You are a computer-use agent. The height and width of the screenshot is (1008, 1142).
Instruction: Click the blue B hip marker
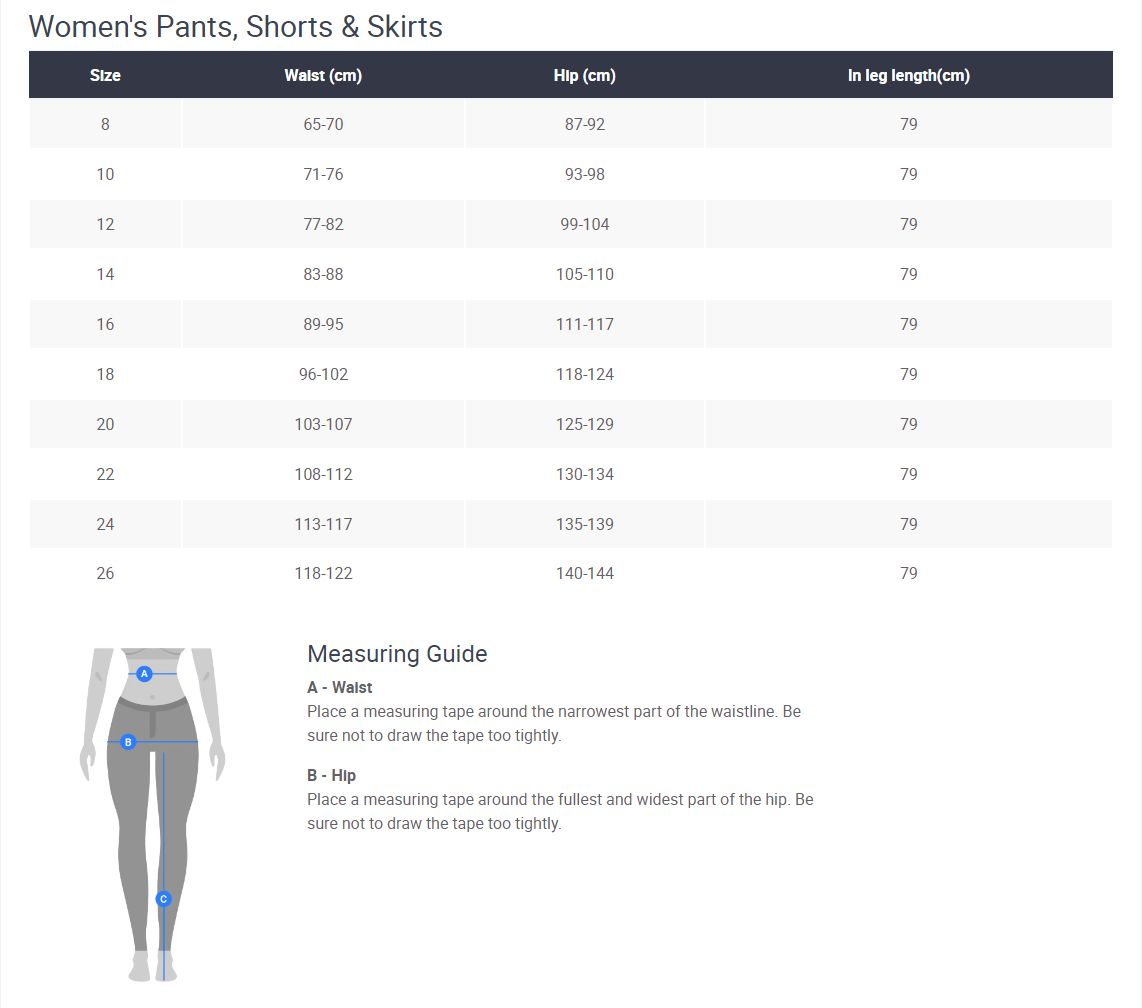click(x=128, y=742)
